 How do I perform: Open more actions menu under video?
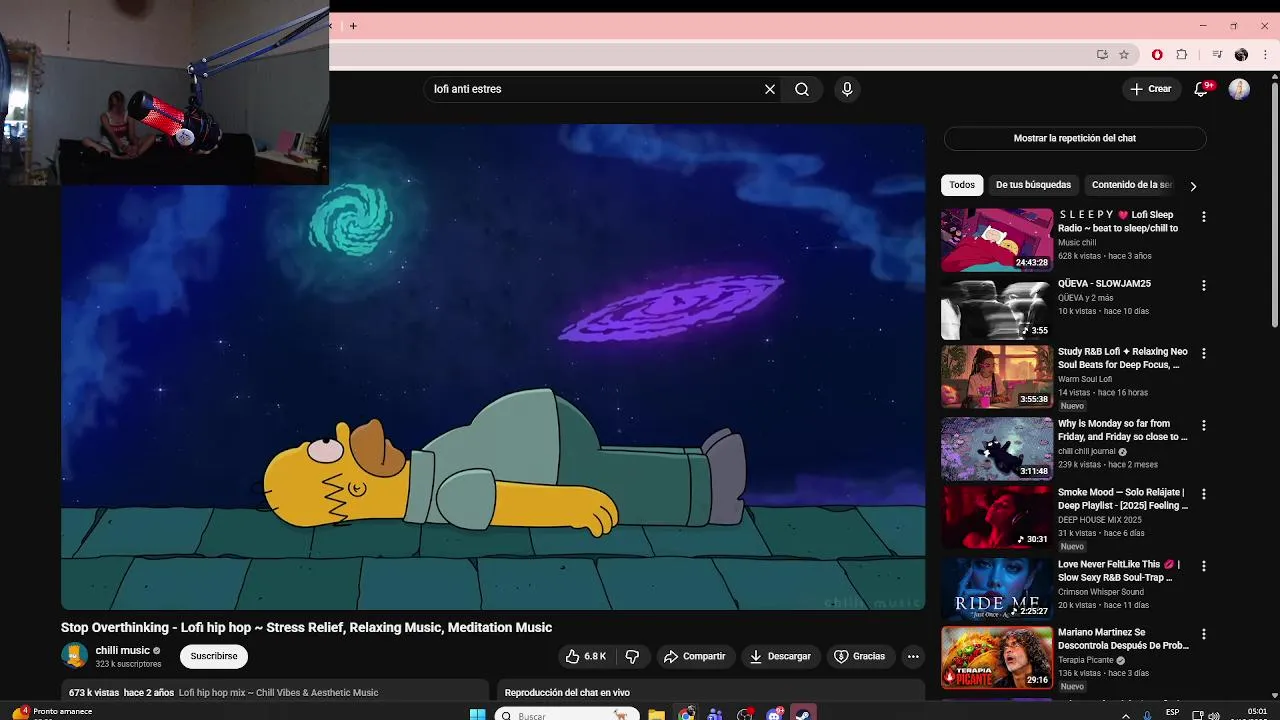click(x=913, y=656)
